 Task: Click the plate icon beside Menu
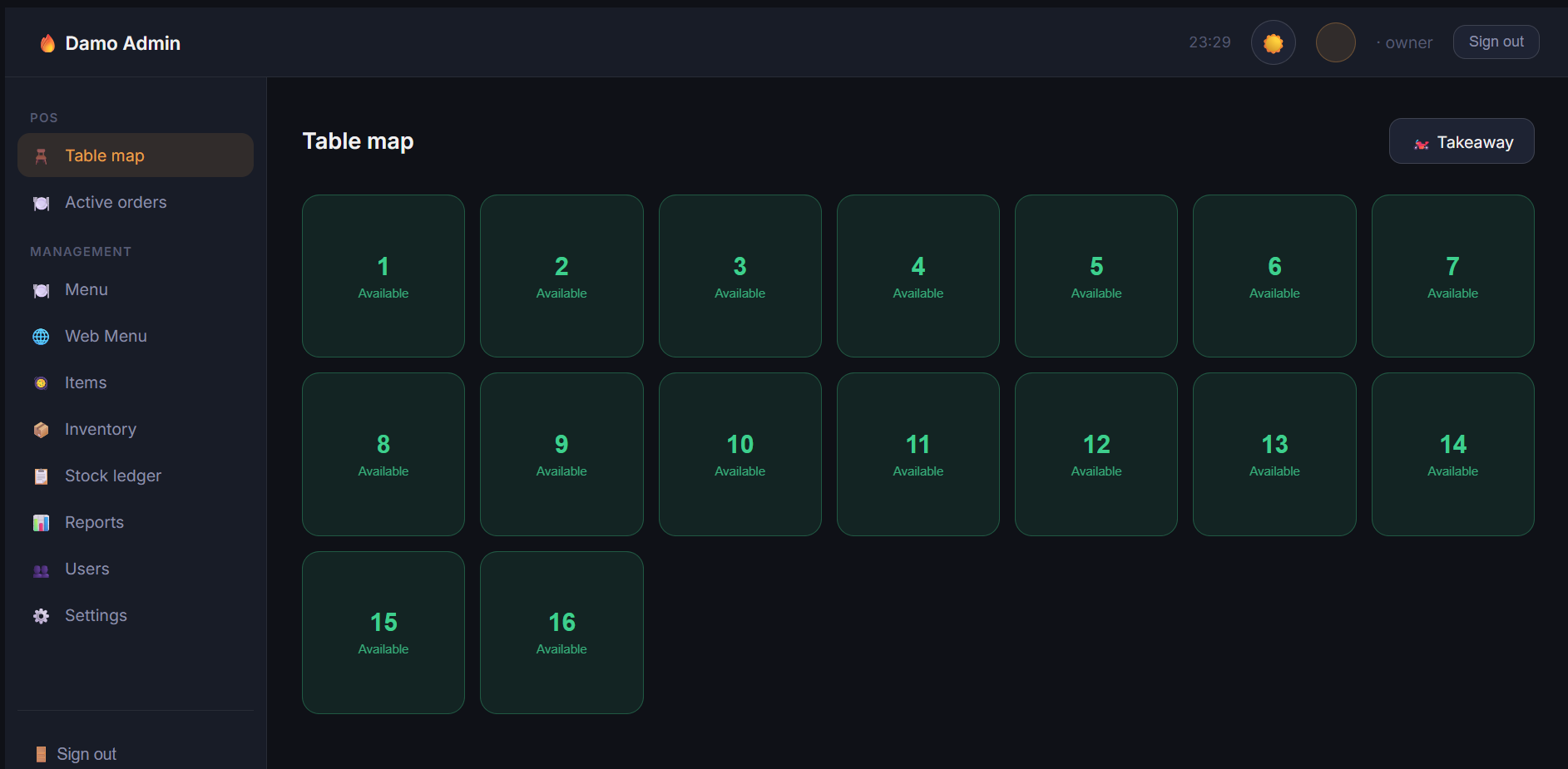[x=41, y=290]
